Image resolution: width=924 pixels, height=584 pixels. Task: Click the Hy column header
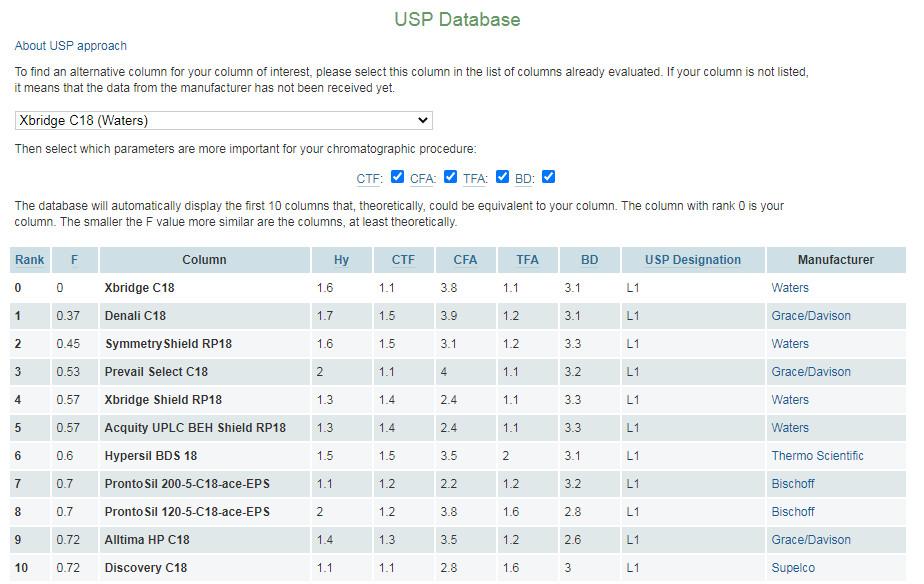point(341,260)
